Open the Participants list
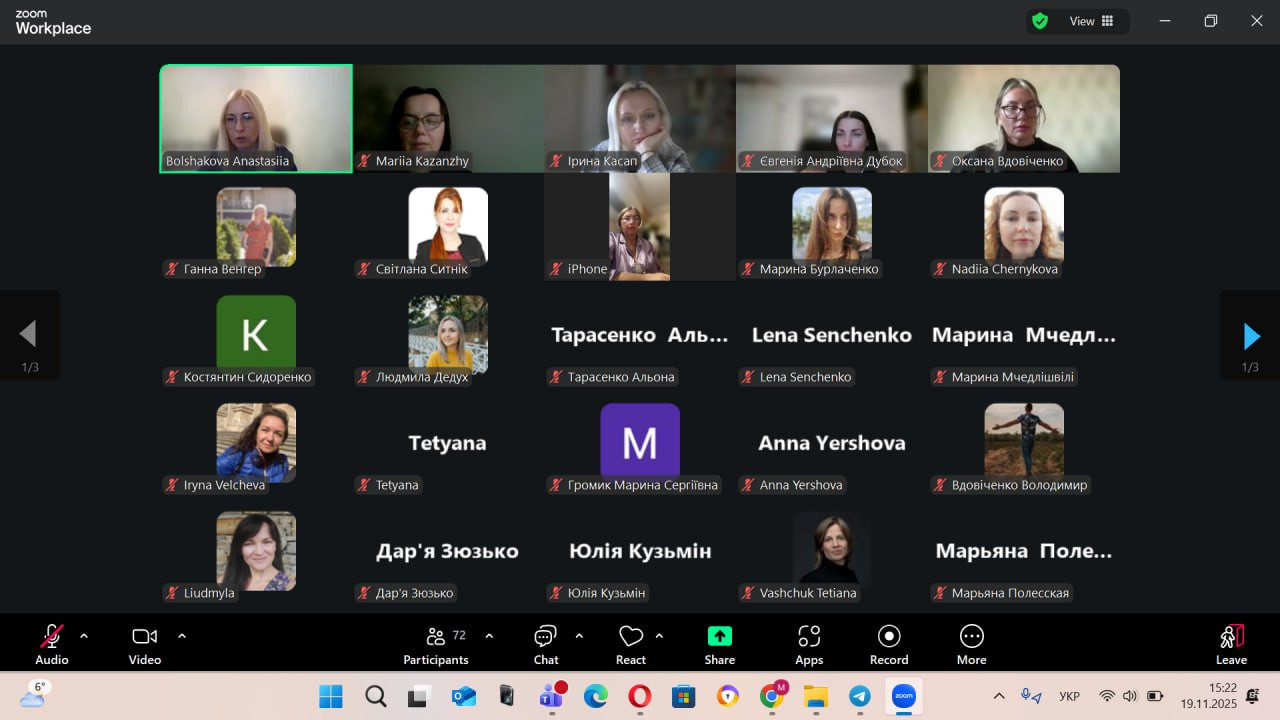 [x=436, y=644]
